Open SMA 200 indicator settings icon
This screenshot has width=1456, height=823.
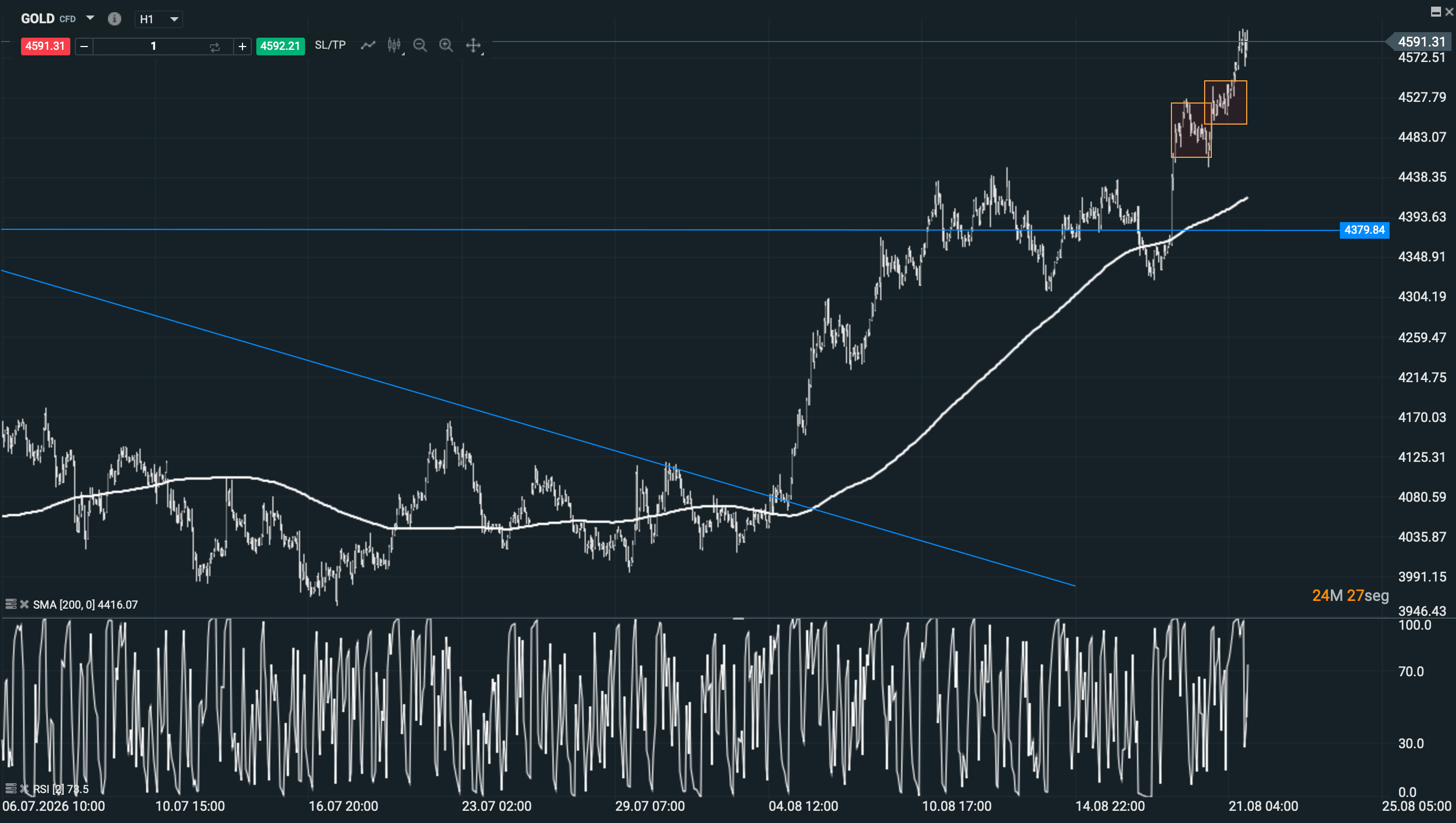click(x=10, y=604)
